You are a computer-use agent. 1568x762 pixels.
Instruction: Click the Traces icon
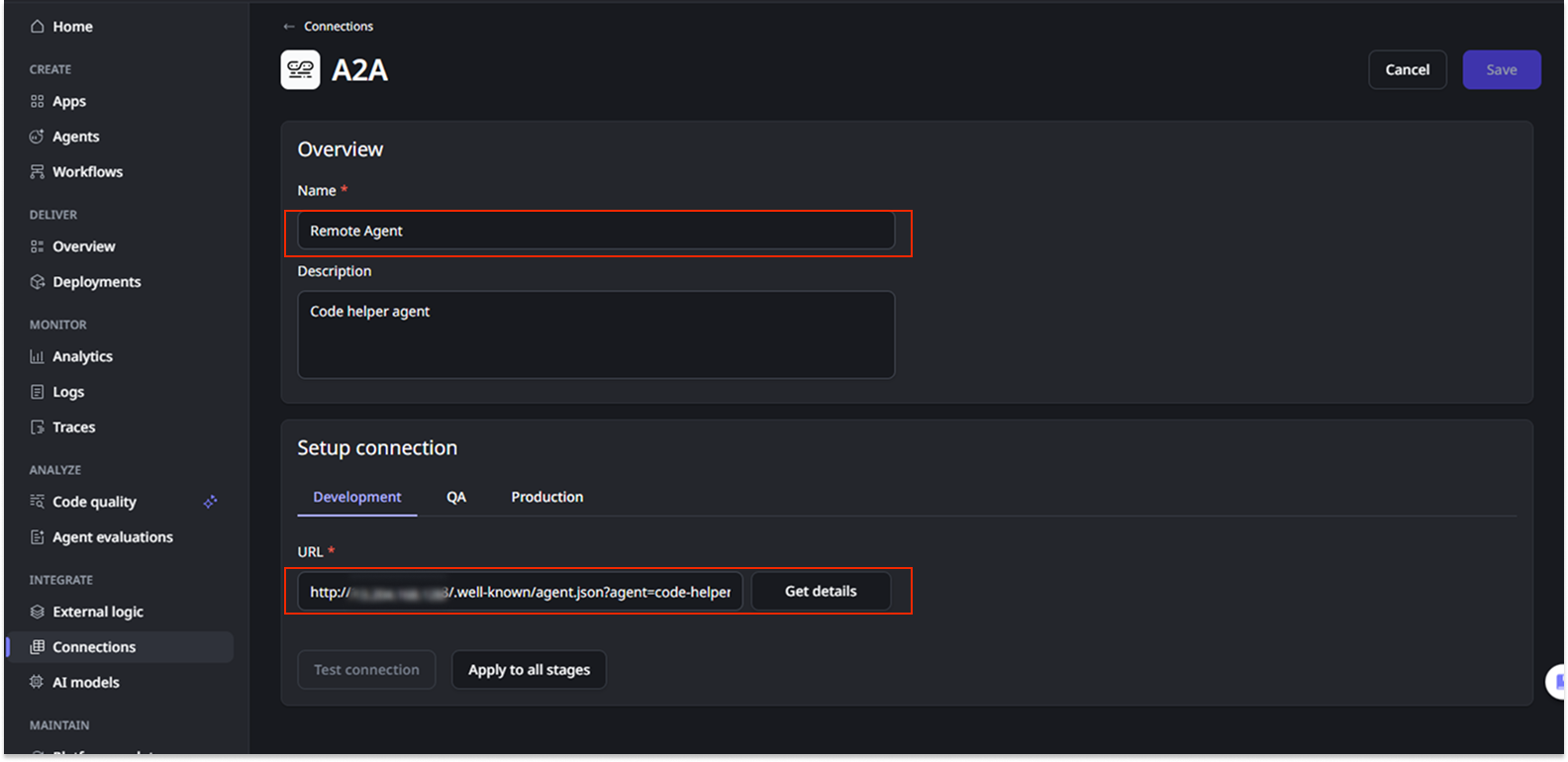(38, 428)
